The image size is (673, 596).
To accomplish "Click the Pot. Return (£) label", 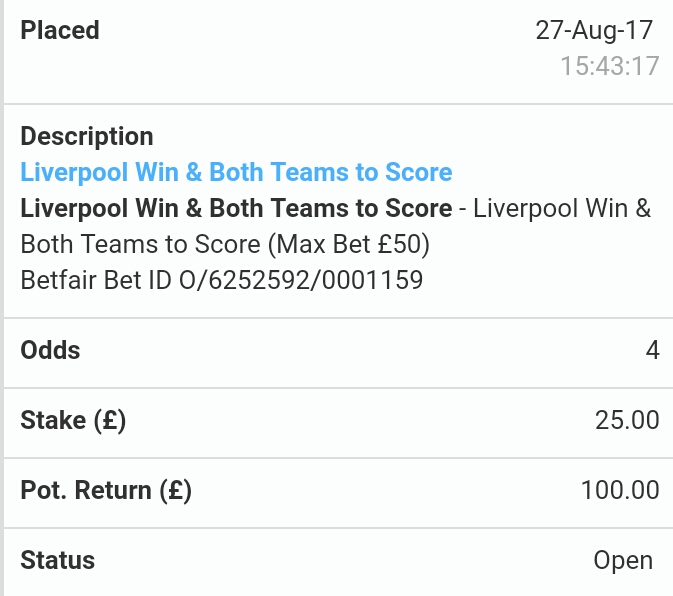I will pos(106,490).
